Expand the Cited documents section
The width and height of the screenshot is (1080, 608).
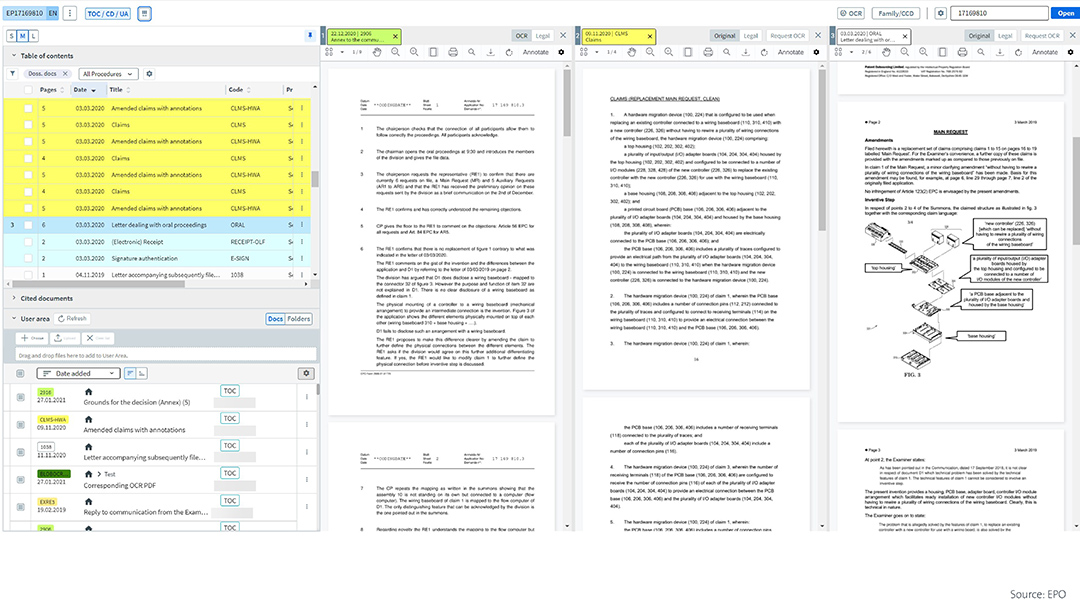coord(13,298)
